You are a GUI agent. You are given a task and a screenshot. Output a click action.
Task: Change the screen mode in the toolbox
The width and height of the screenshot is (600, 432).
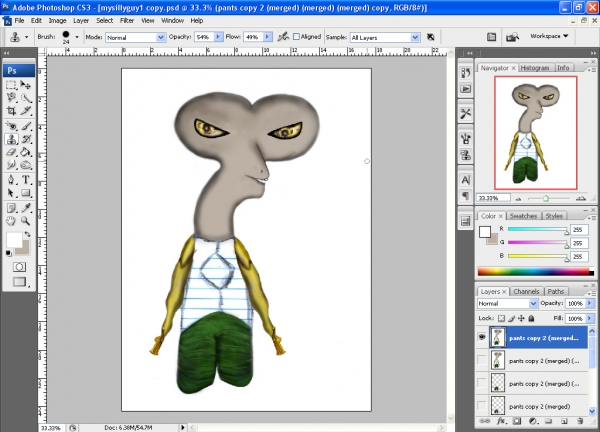[19, 282]
